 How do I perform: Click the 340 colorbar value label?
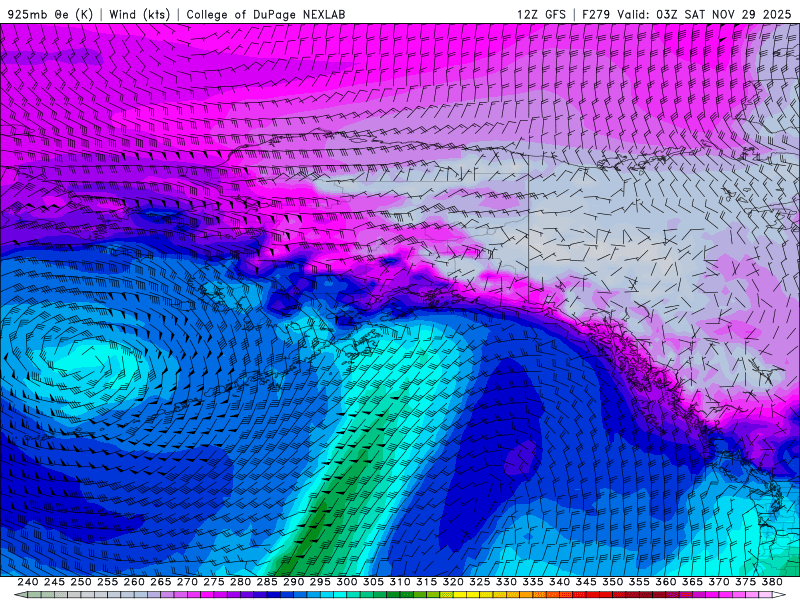[559, 582]
